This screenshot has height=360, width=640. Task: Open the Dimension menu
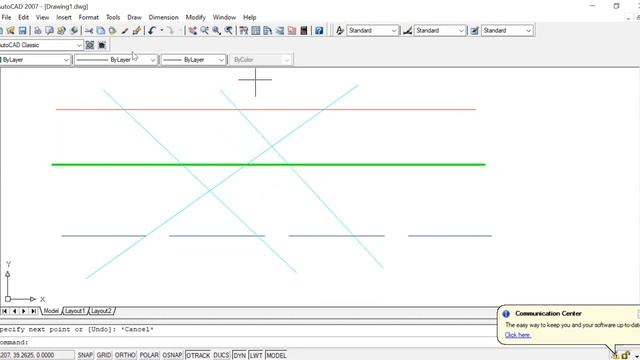click(163, 18)
